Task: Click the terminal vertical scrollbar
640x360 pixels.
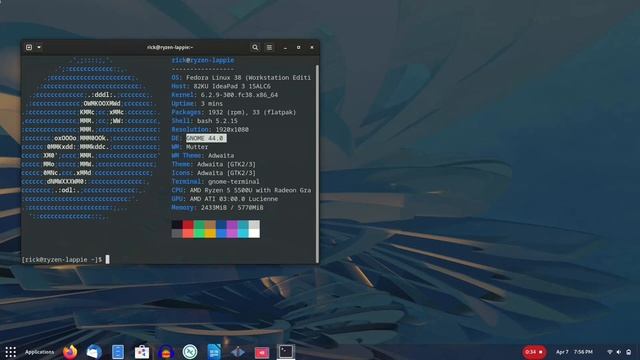Action: (x=317, y=163)
